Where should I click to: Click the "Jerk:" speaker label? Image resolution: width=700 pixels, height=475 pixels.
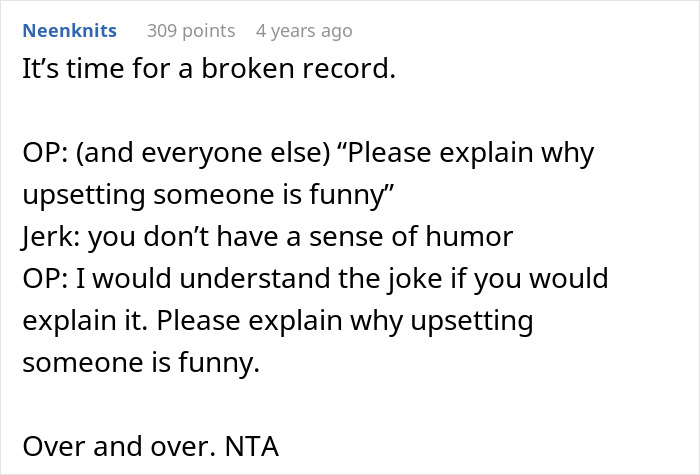(x=49, y=238)
